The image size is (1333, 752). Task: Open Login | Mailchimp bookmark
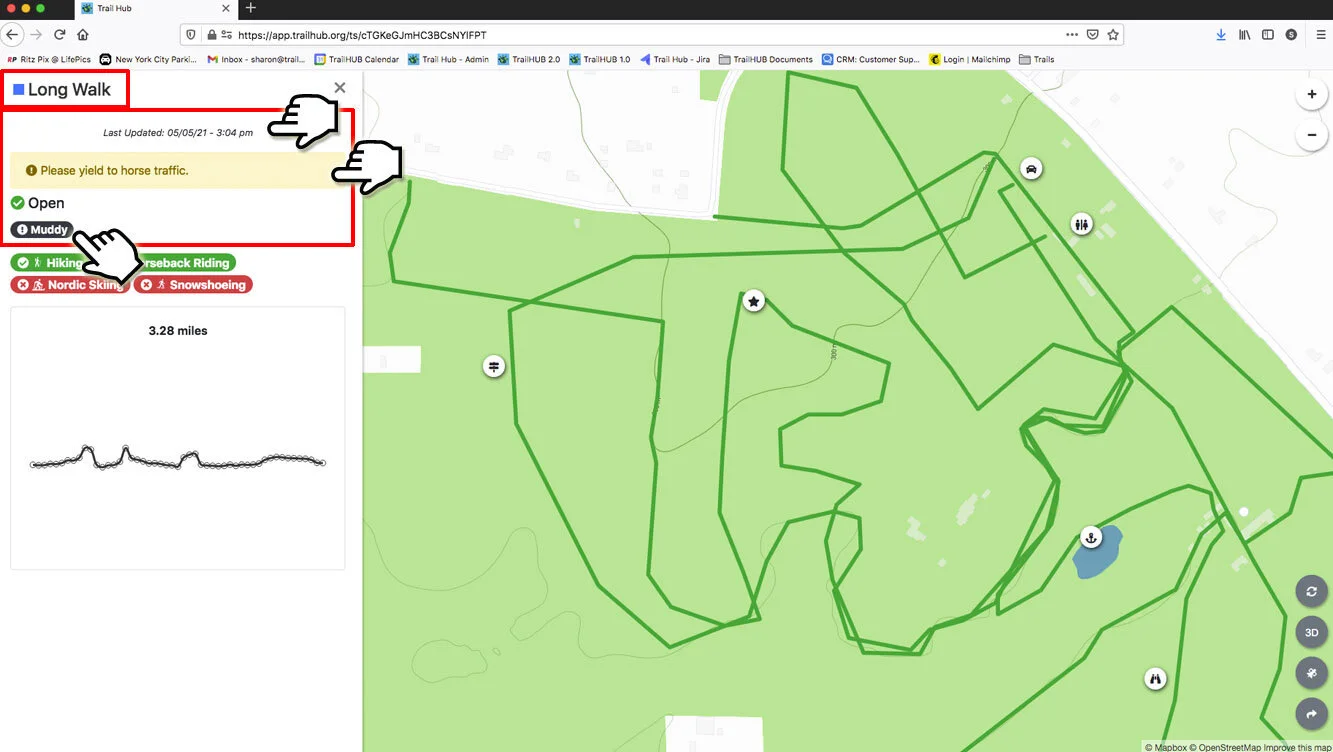pyautogui.click(x=969, y=59)
